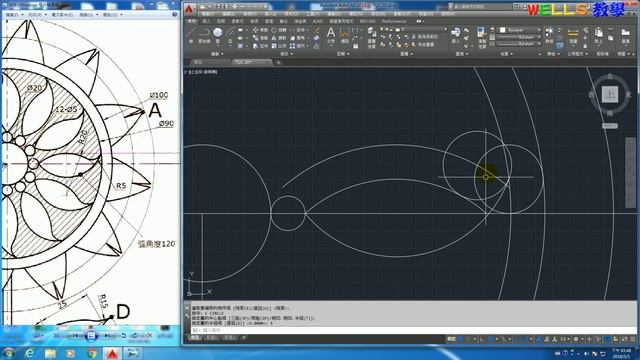640x360 pixels.
Task: Toggle ortho mode in status bar
Action: pyautogui.click(x=482, y=339)
